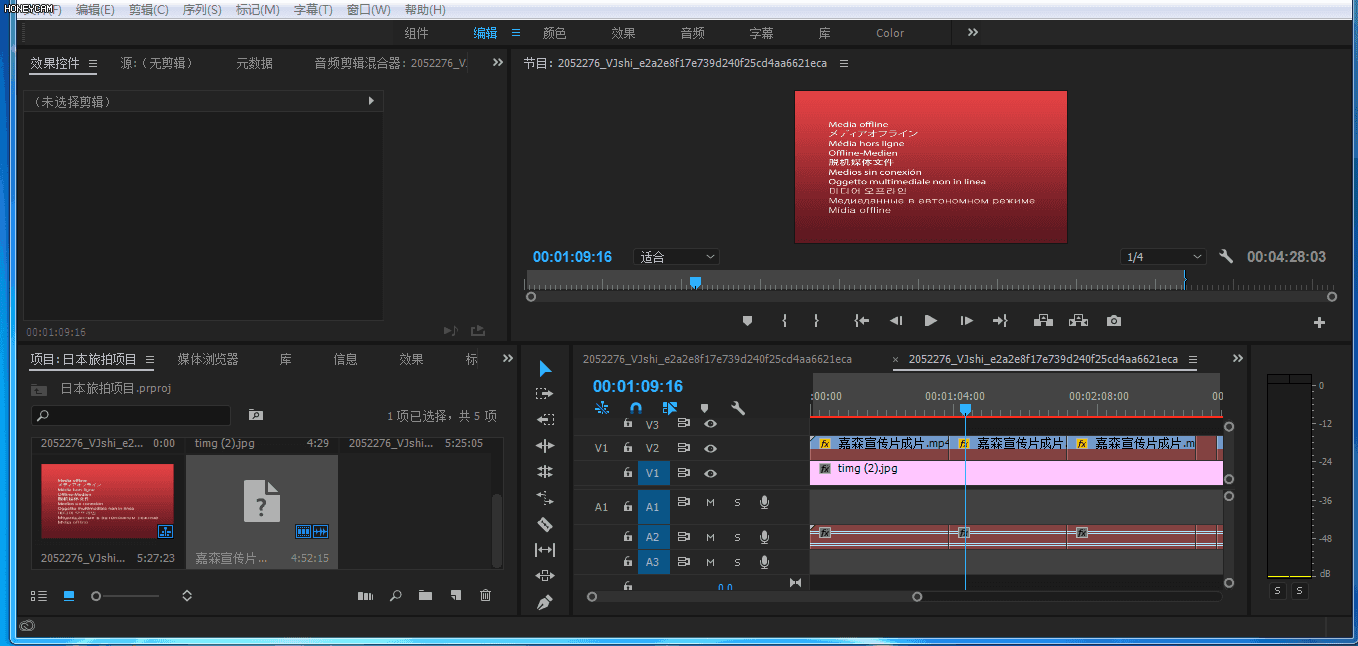Click Automate to Sequence icon

(x=365, y=596)
